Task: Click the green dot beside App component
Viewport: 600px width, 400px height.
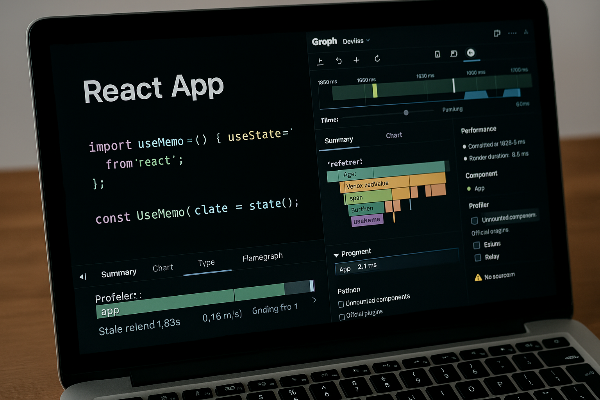Action: [469, 189]
